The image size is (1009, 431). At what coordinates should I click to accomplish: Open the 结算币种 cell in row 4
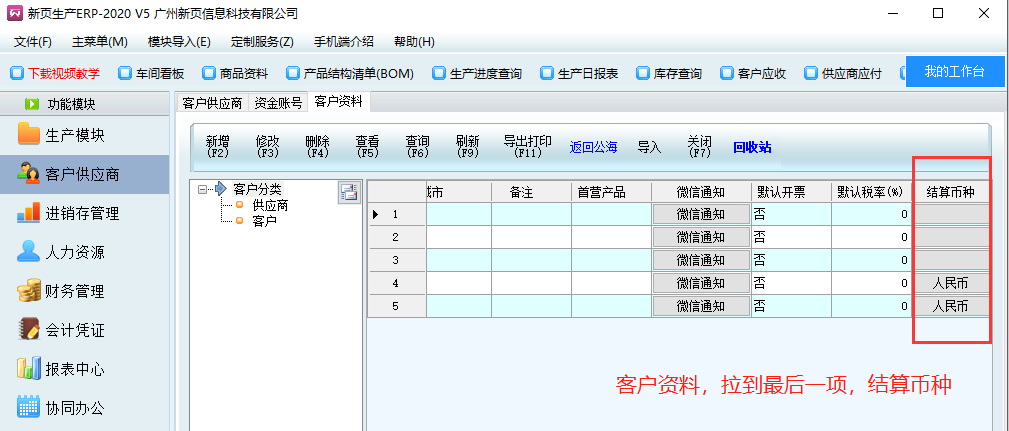pyautogui.click(x=950, y=283)
